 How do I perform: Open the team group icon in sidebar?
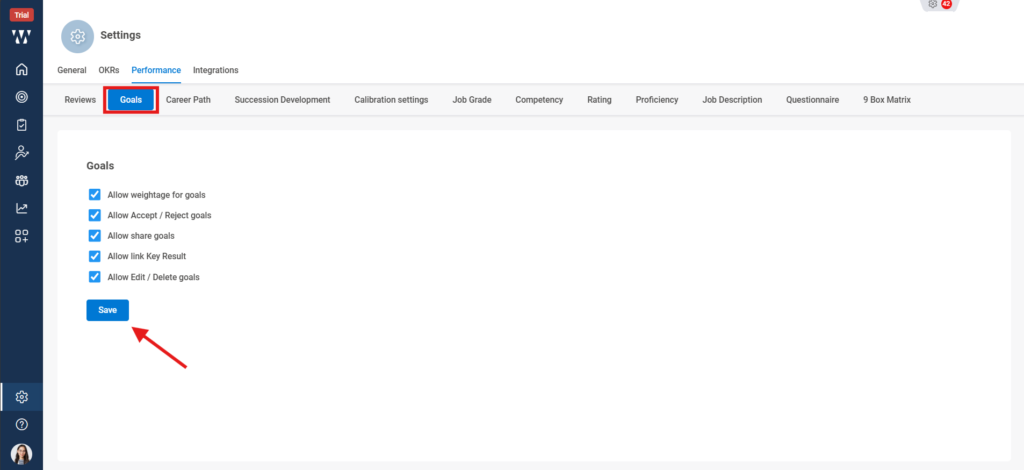[x=22, y=181]
